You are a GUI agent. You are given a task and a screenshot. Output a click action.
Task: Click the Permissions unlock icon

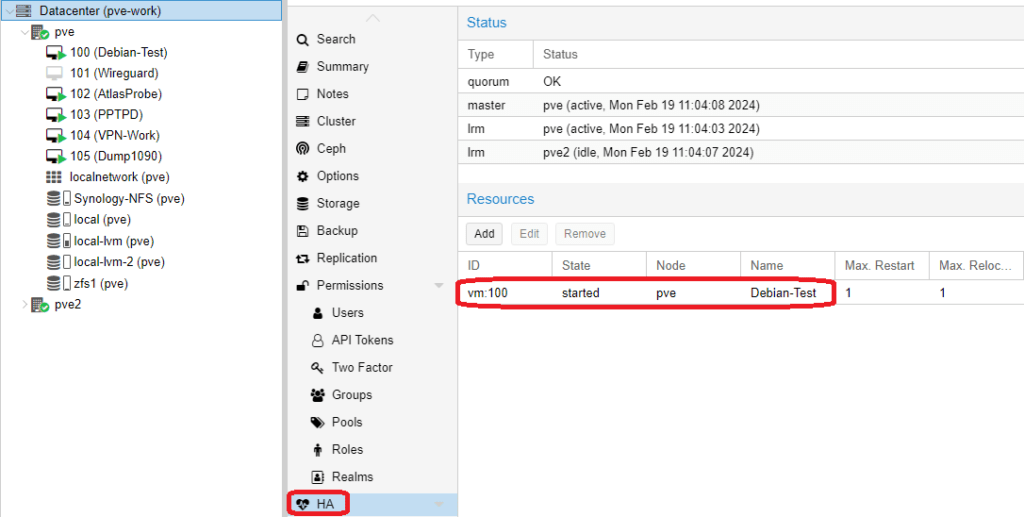tap(302, 286)
